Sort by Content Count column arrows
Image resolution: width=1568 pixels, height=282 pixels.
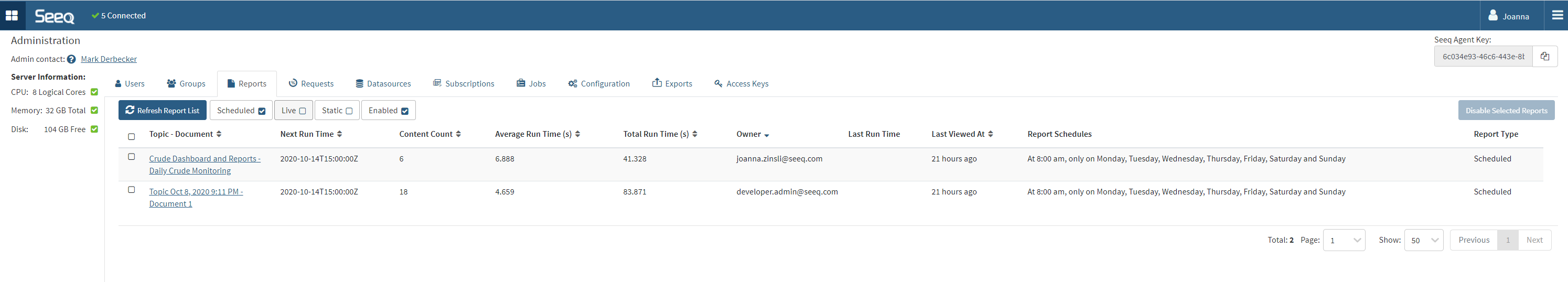point(458,134)
